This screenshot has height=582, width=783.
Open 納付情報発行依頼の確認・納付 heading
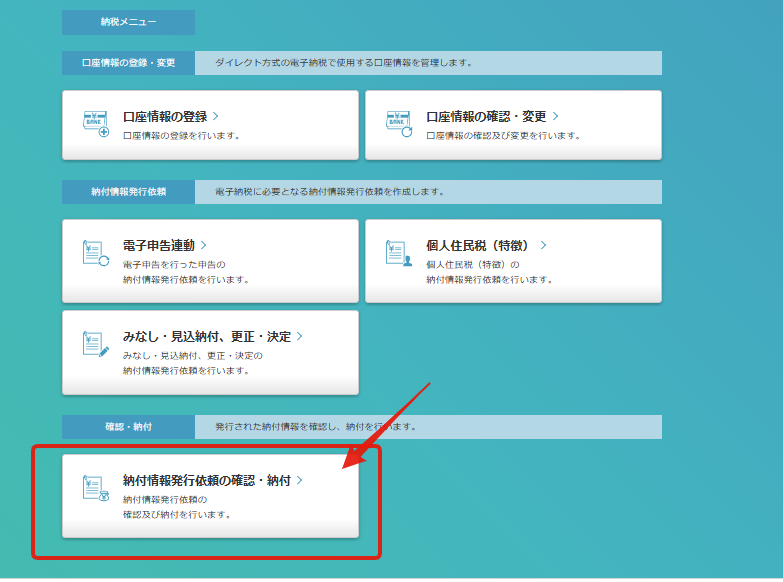tap(207, 480)
